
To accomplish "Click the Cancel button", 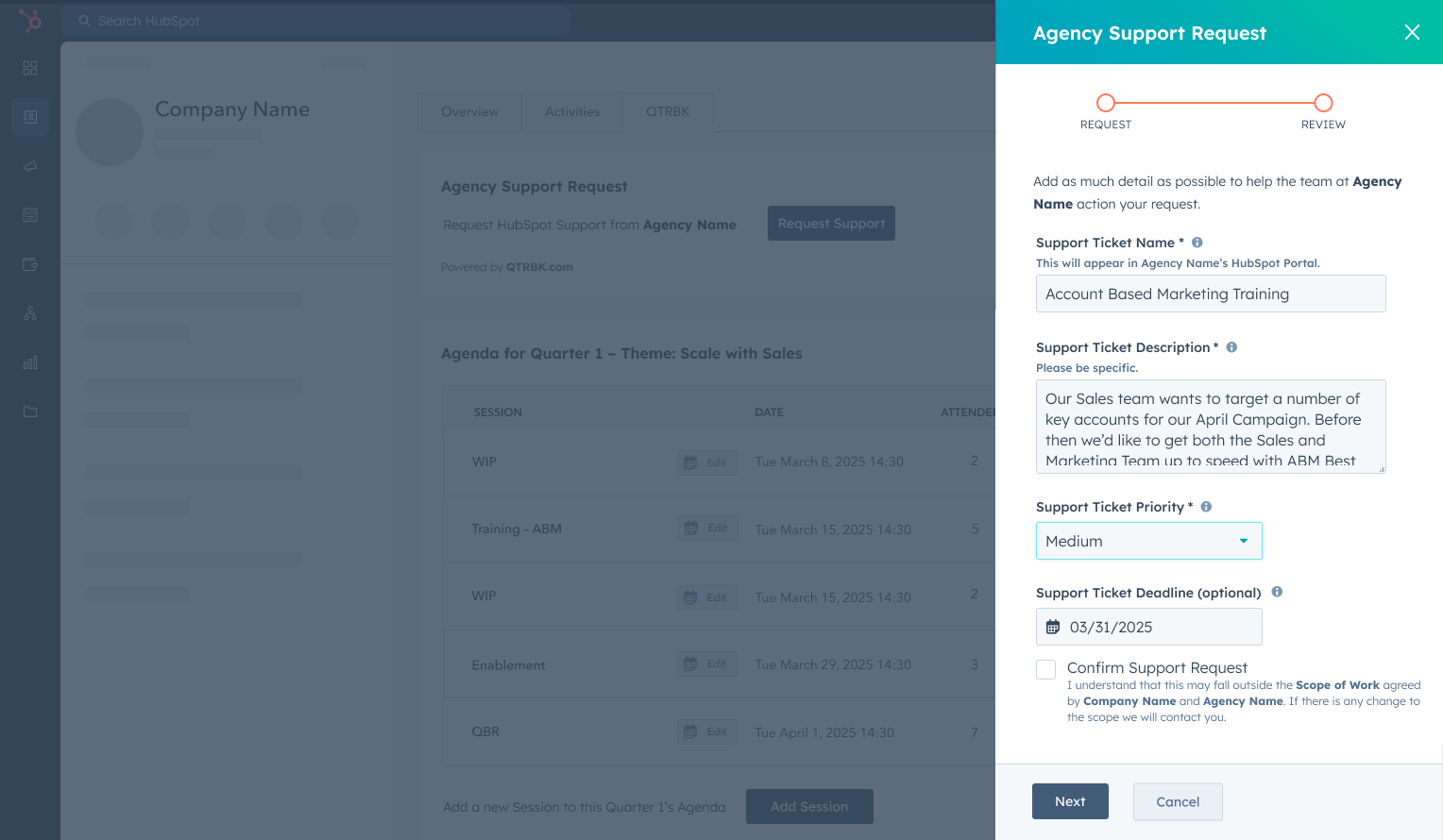I will coord(1178,801).
